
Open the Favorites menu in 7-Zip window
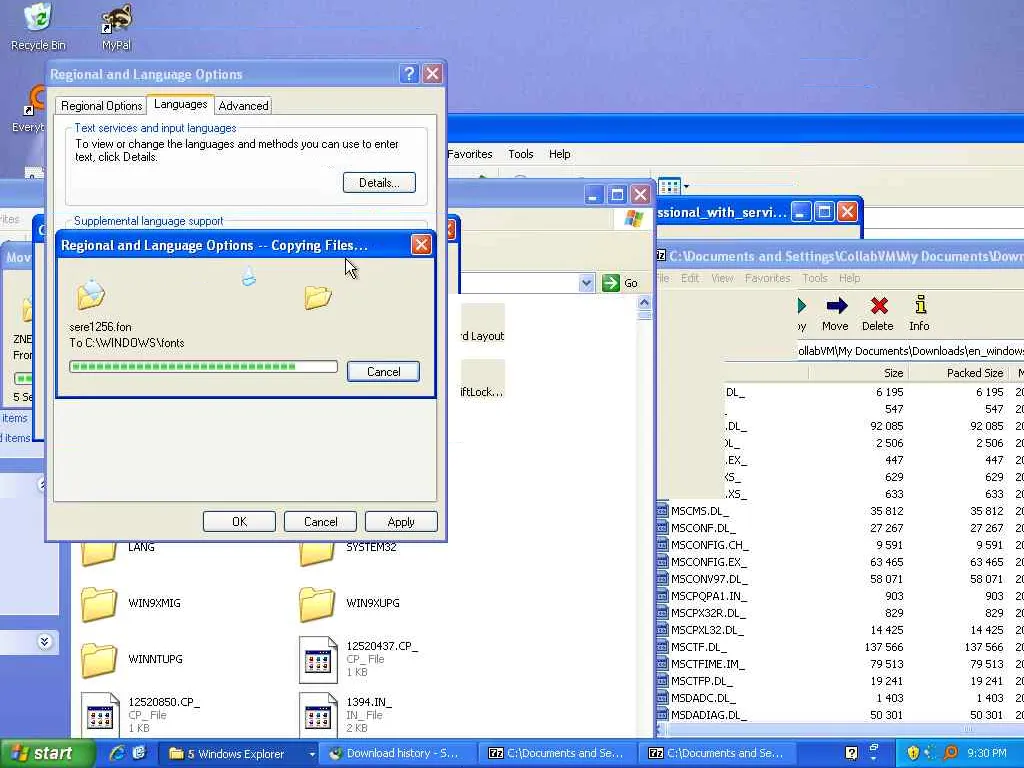click(x=767, y=278)
